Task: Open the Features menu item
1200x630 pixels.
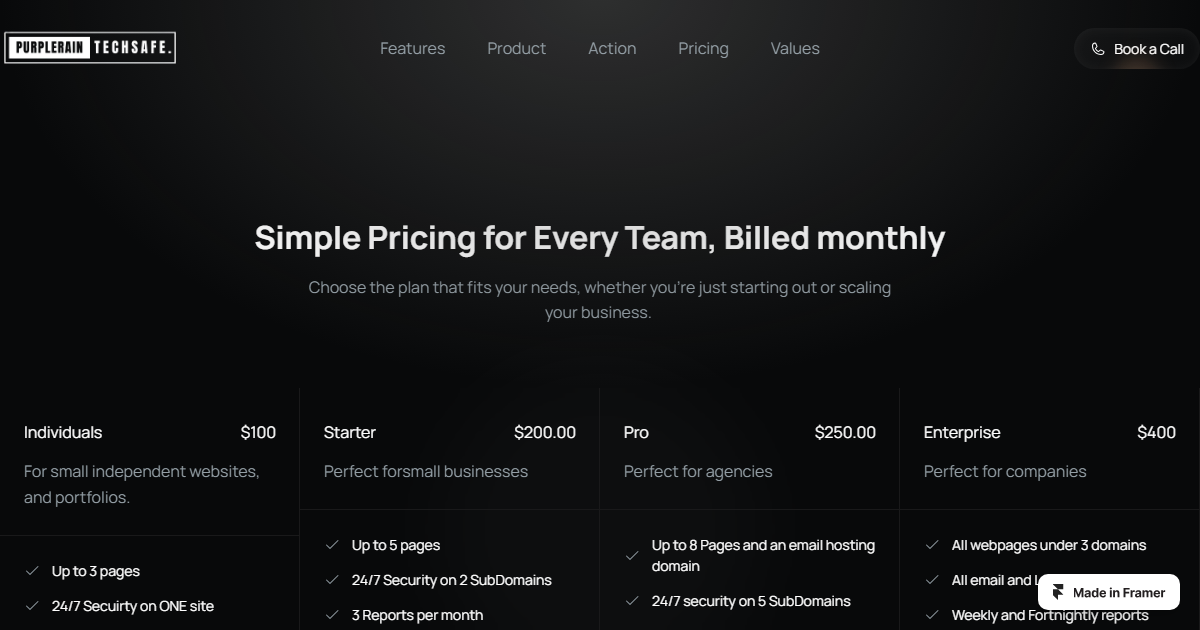Action: [412, 48]
